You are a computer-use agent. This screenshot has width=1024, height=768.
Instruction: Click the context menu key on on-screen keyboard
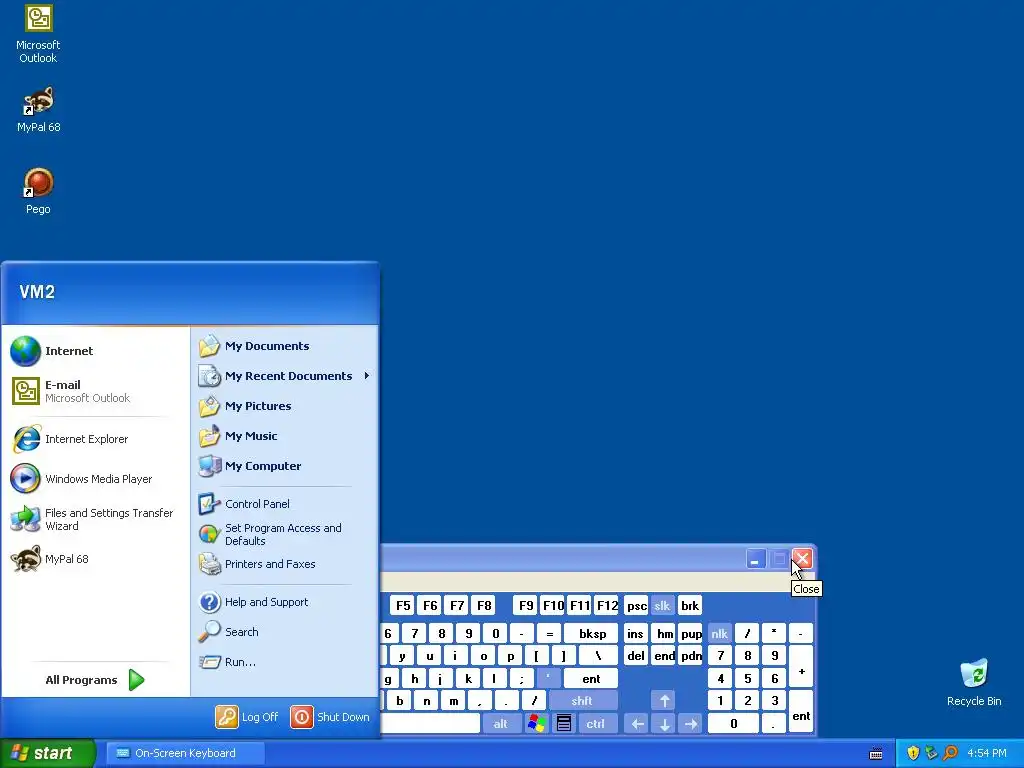coord(564,724)
